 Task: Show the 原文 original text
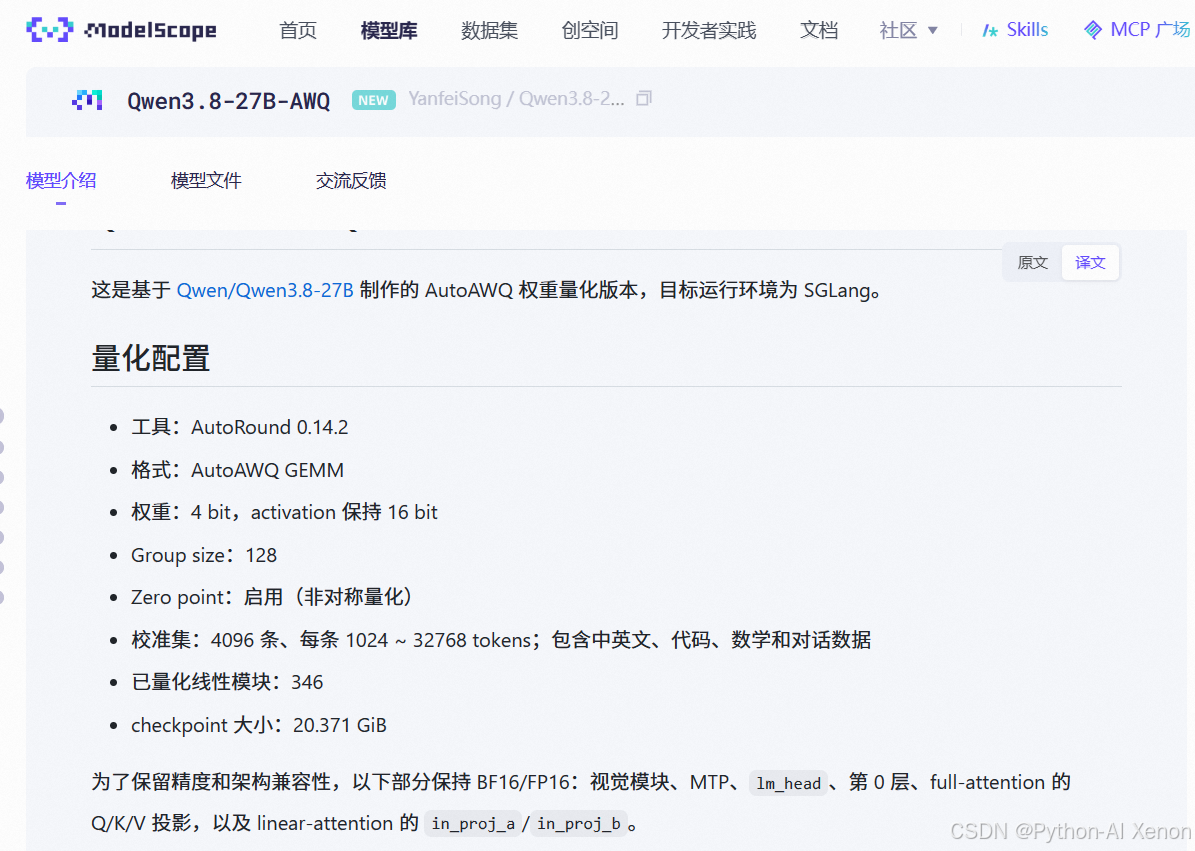coord(1033,263)
